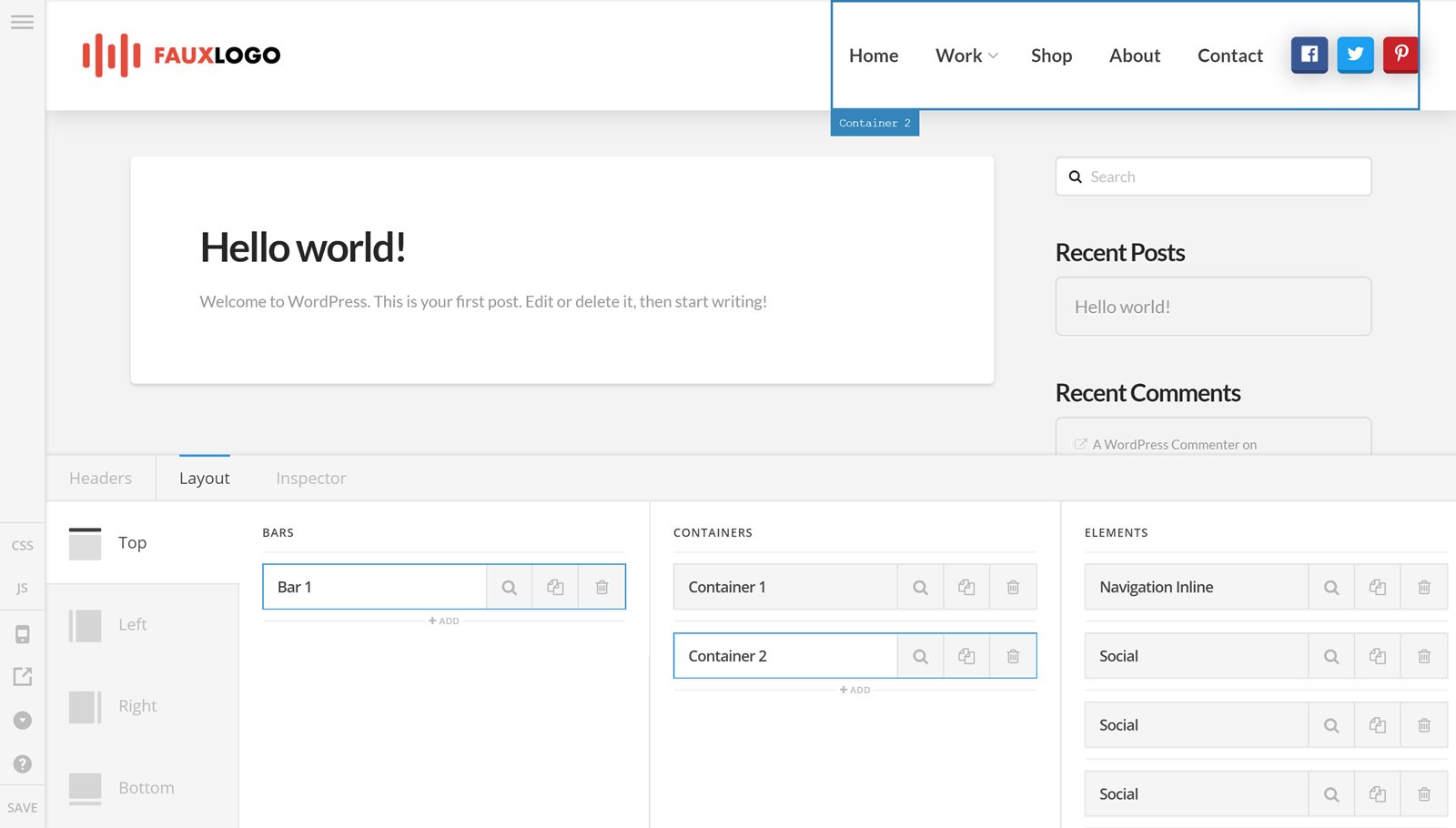Switch to the Inspector tab
Viewport: 1456px width, 828px height.
(310, 479)
